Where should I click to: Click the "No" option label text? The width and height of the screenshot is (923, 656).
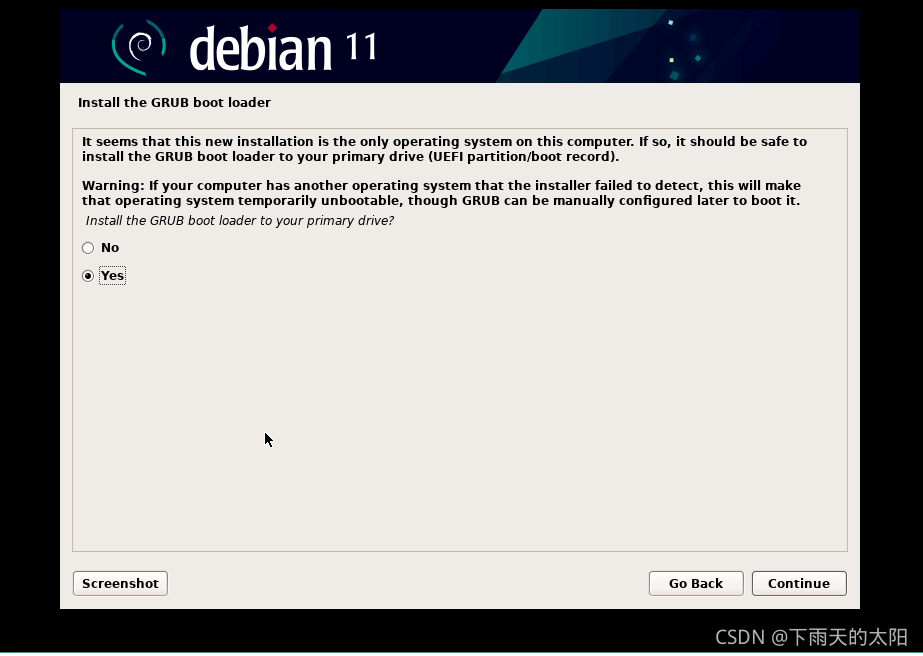point(110,247)
